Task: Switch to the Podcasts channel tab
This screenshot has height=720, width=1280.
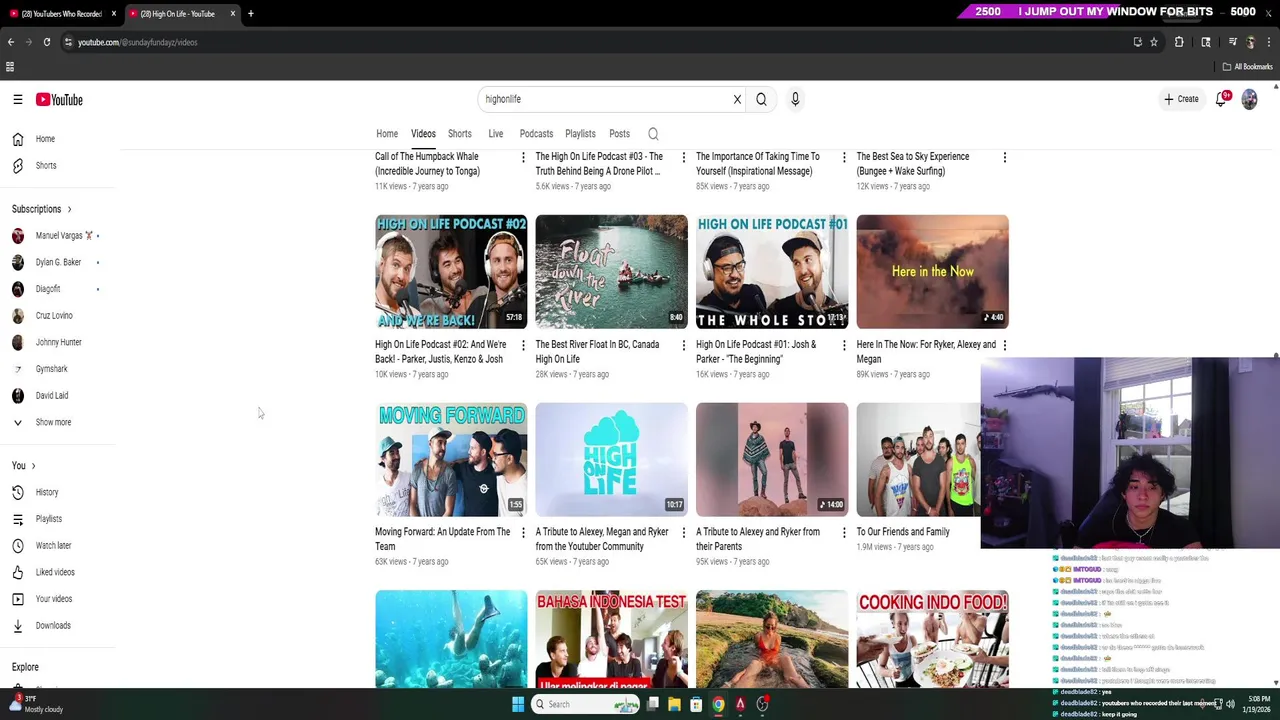Action: click(536, 134)
